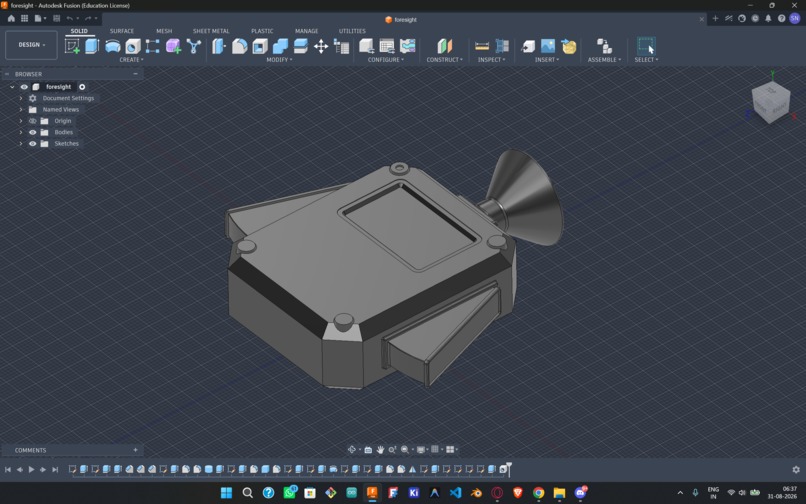Click the Insert Derive icon
Viewport: 806px width, 504px height.
pos(528,46)
